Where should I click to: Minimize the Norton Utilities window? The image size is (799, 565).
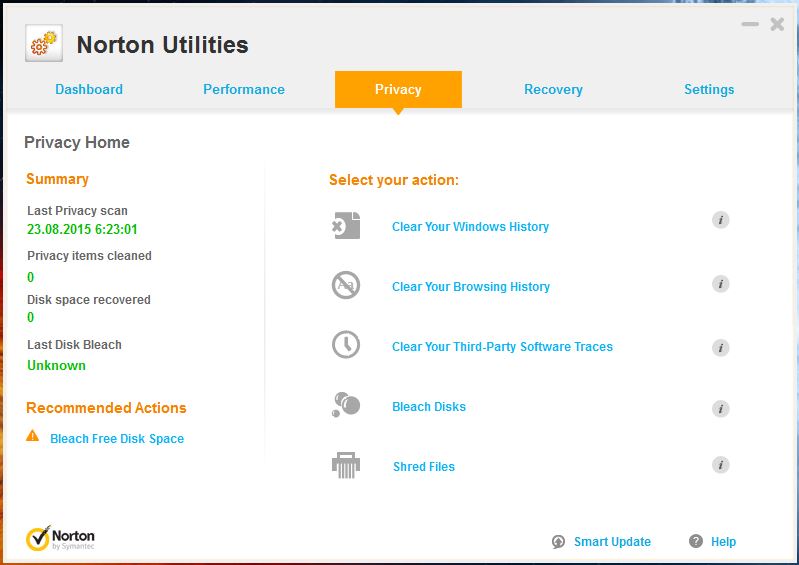(x=750, y=24)
